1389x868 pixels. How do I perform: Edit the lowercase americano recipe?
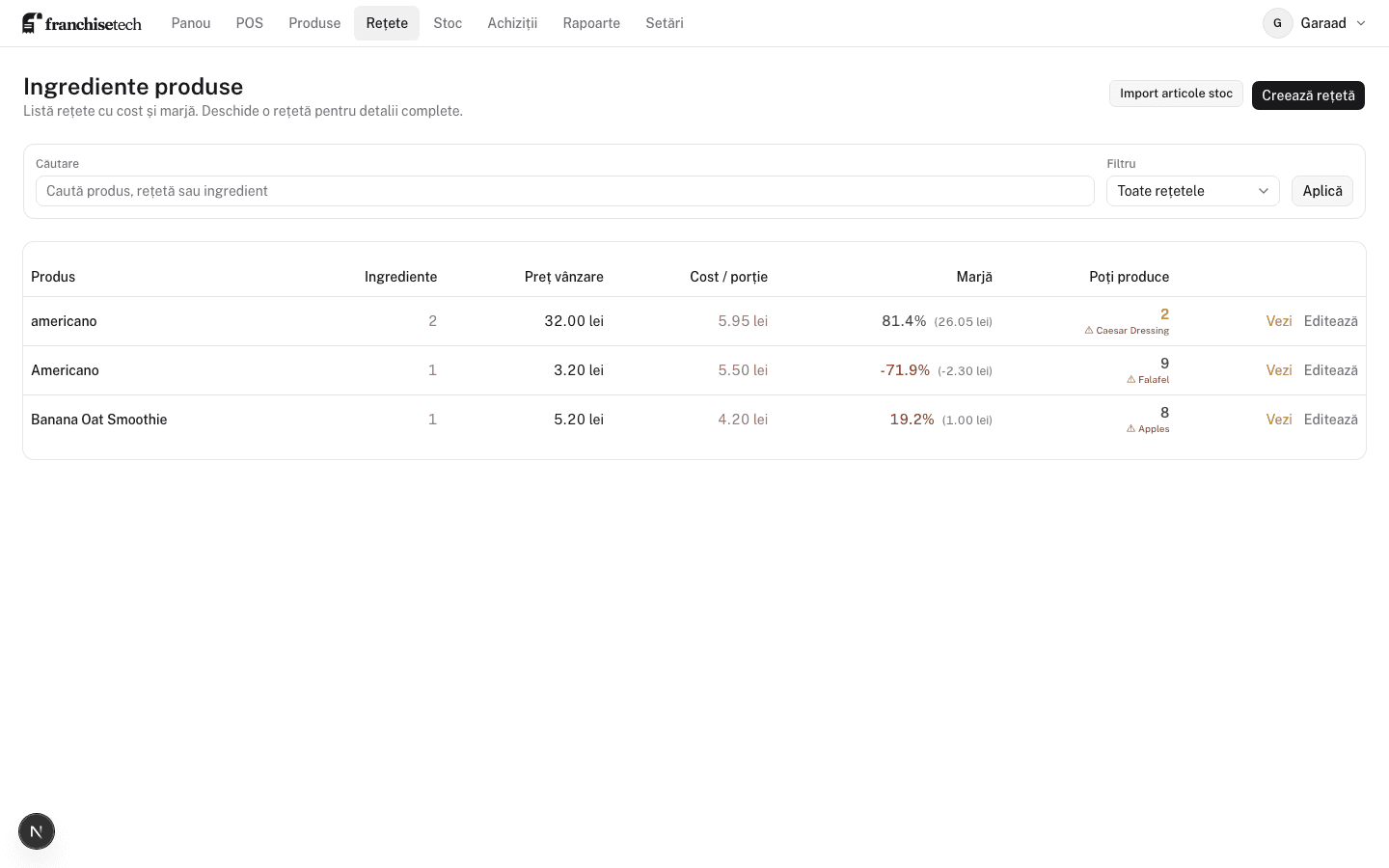click(x=1331, y=321)
